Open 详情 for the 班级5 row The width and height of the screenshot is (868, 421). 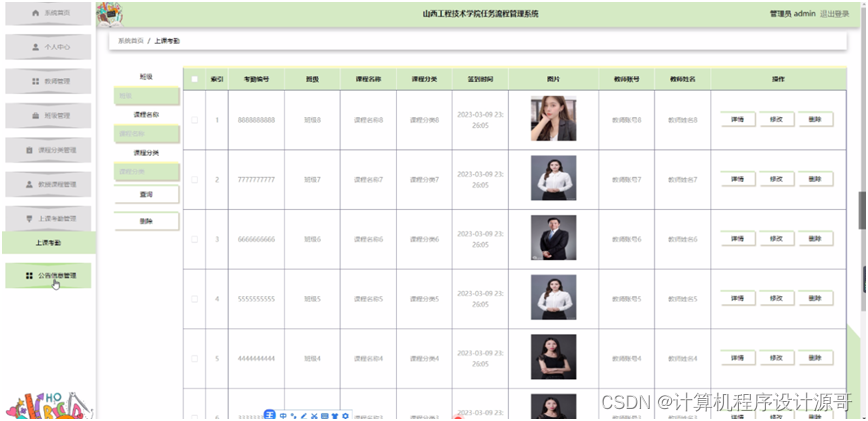coord(737,298)
